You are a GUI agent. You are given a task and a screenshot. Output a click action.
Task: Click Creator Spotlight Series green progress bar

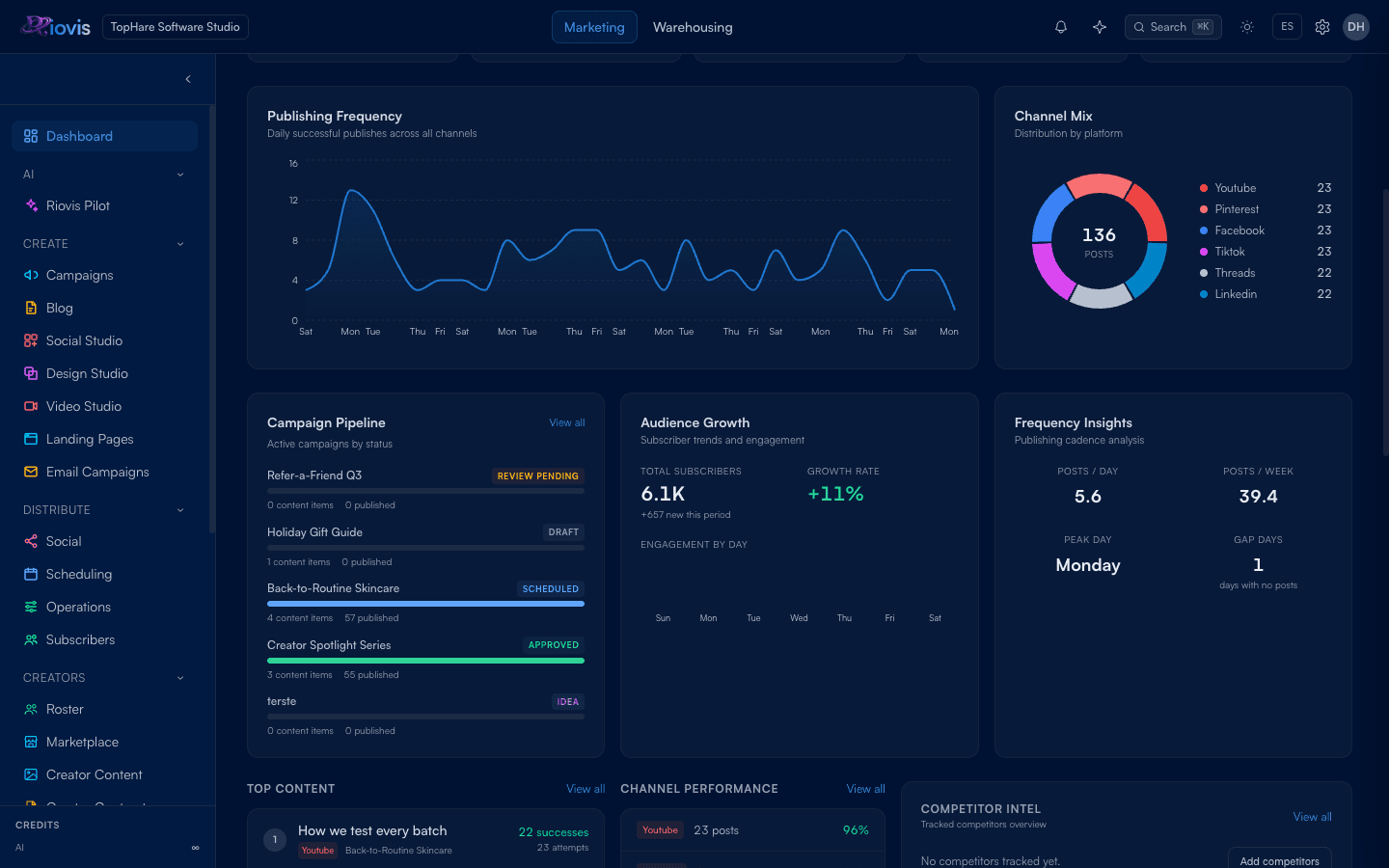click(x=425, y=661)
